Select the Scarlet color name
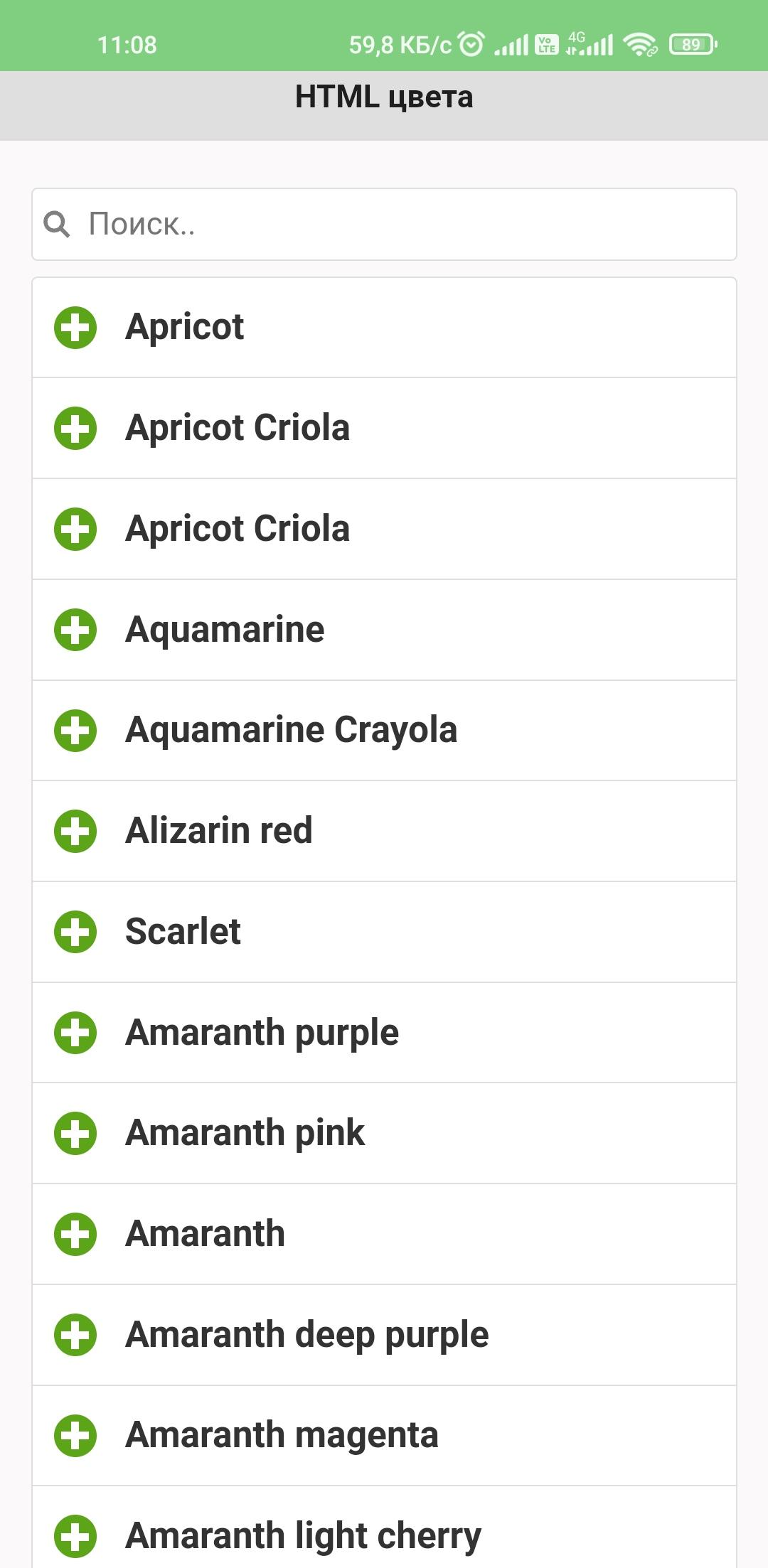 [x=183, y=932]
